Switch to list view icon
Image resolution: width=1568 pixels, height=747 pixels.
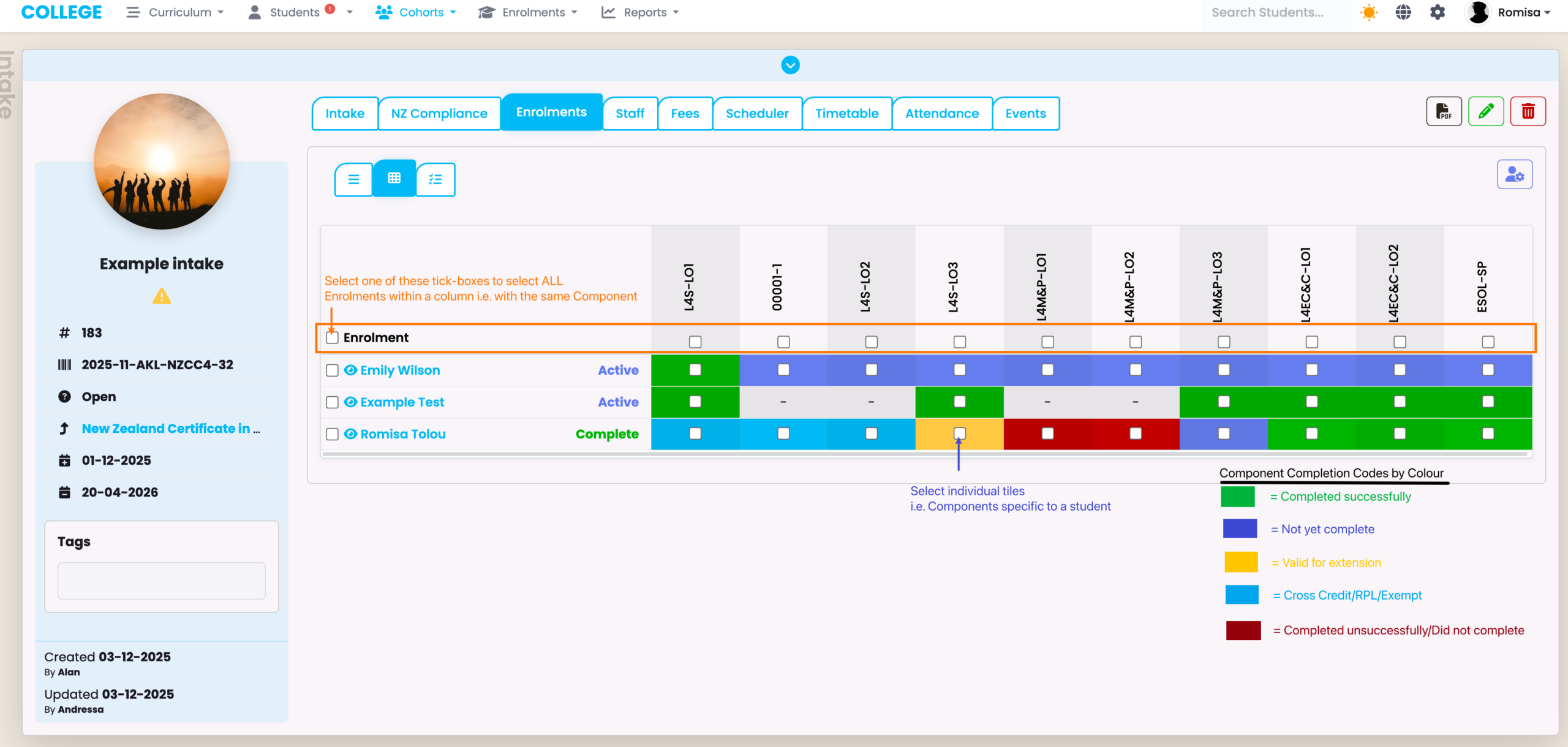click(353, 179)
